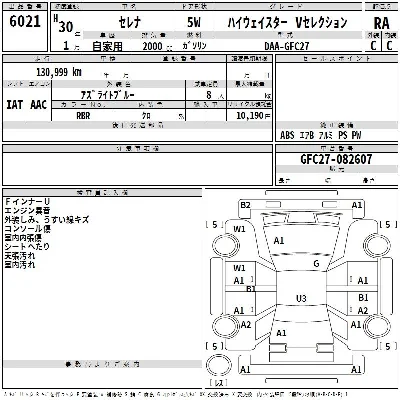
Task: Click the アルミ equipment entry
Action: coord(326,135)
